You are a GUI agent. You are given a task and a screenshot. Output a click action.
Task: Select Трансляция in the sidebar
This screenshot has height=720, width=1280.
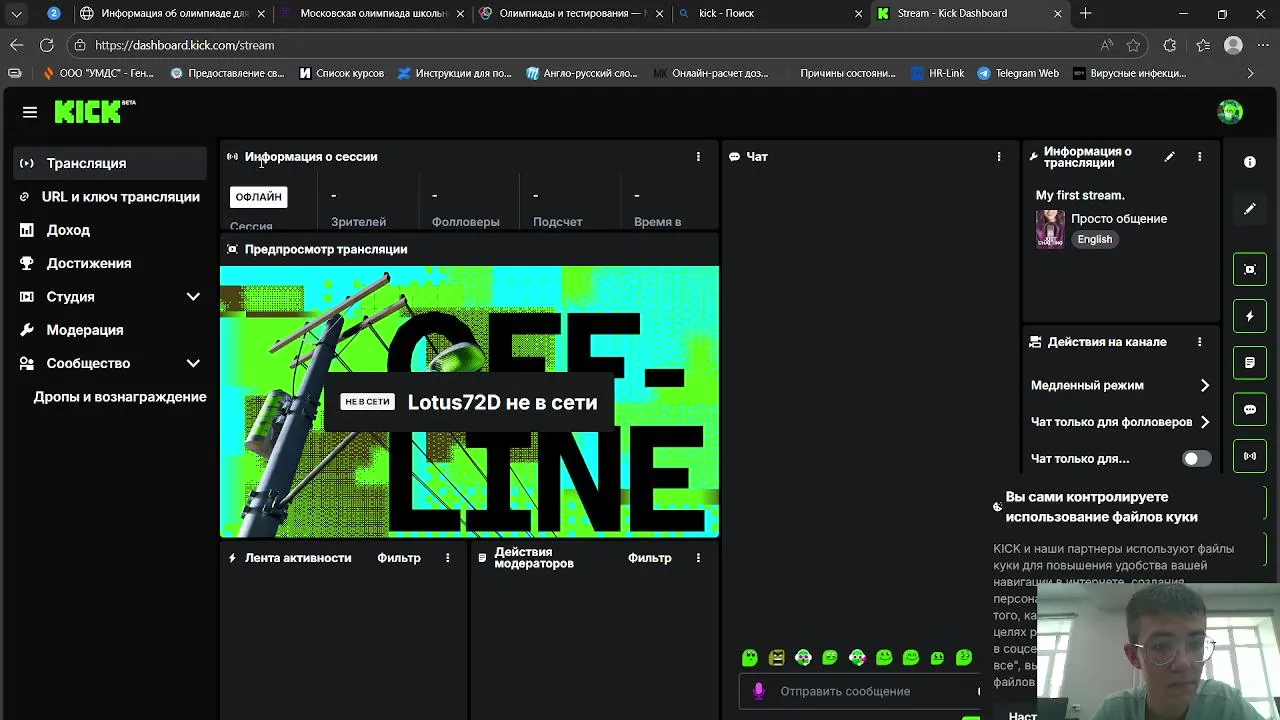[x=110, y=163]
